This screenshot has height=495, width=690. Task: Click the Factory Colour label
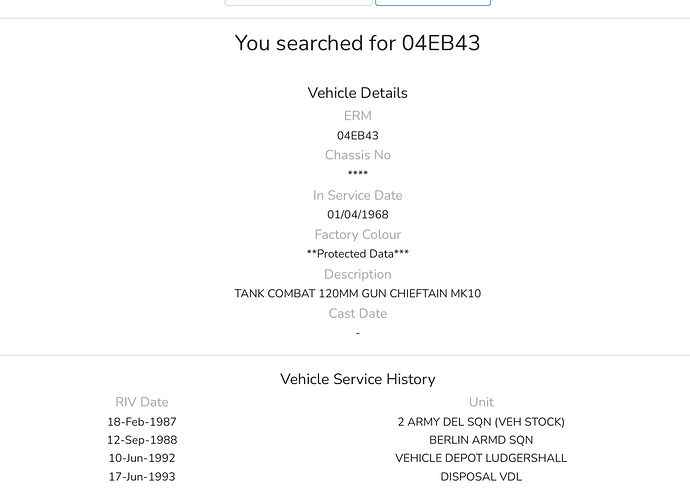(x=357, y=234)
